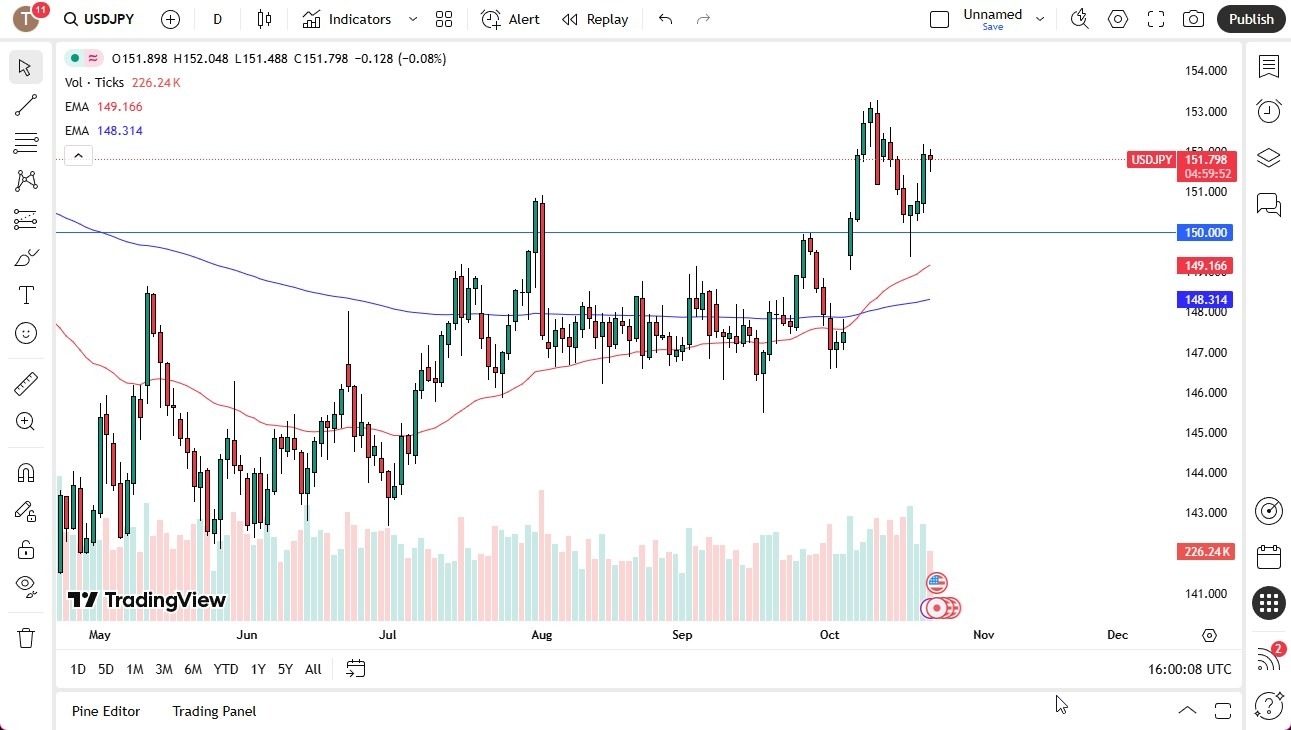Select the text annotation tool

coord(25,294)
